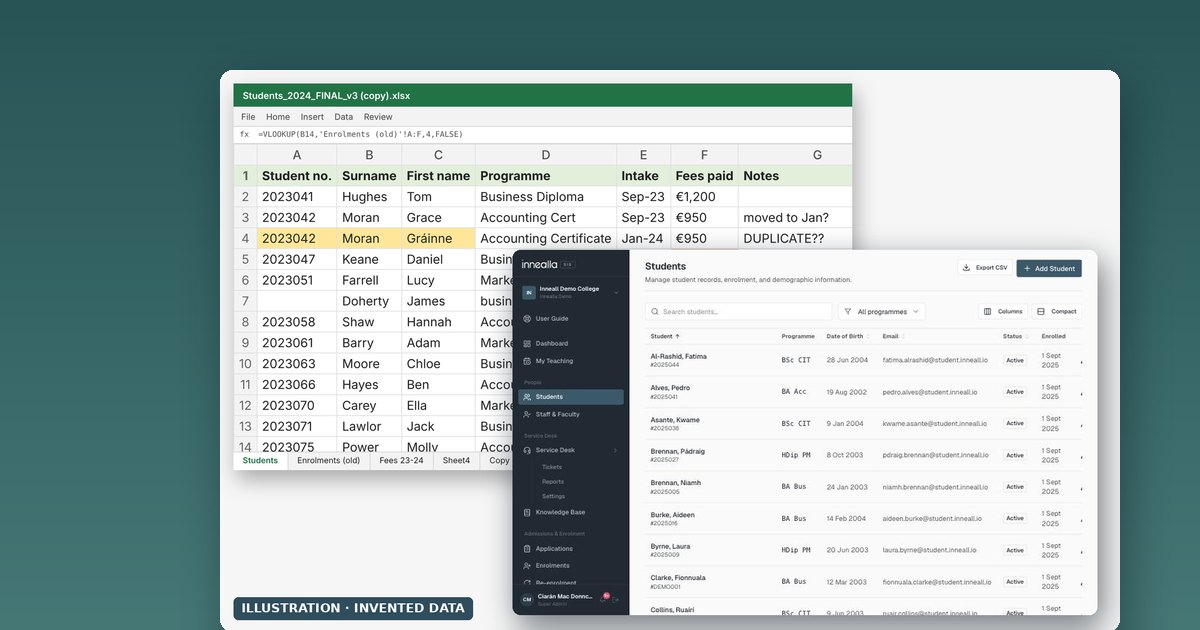Switch to the Enrolments (old) sheet tab

coord(329,461)
